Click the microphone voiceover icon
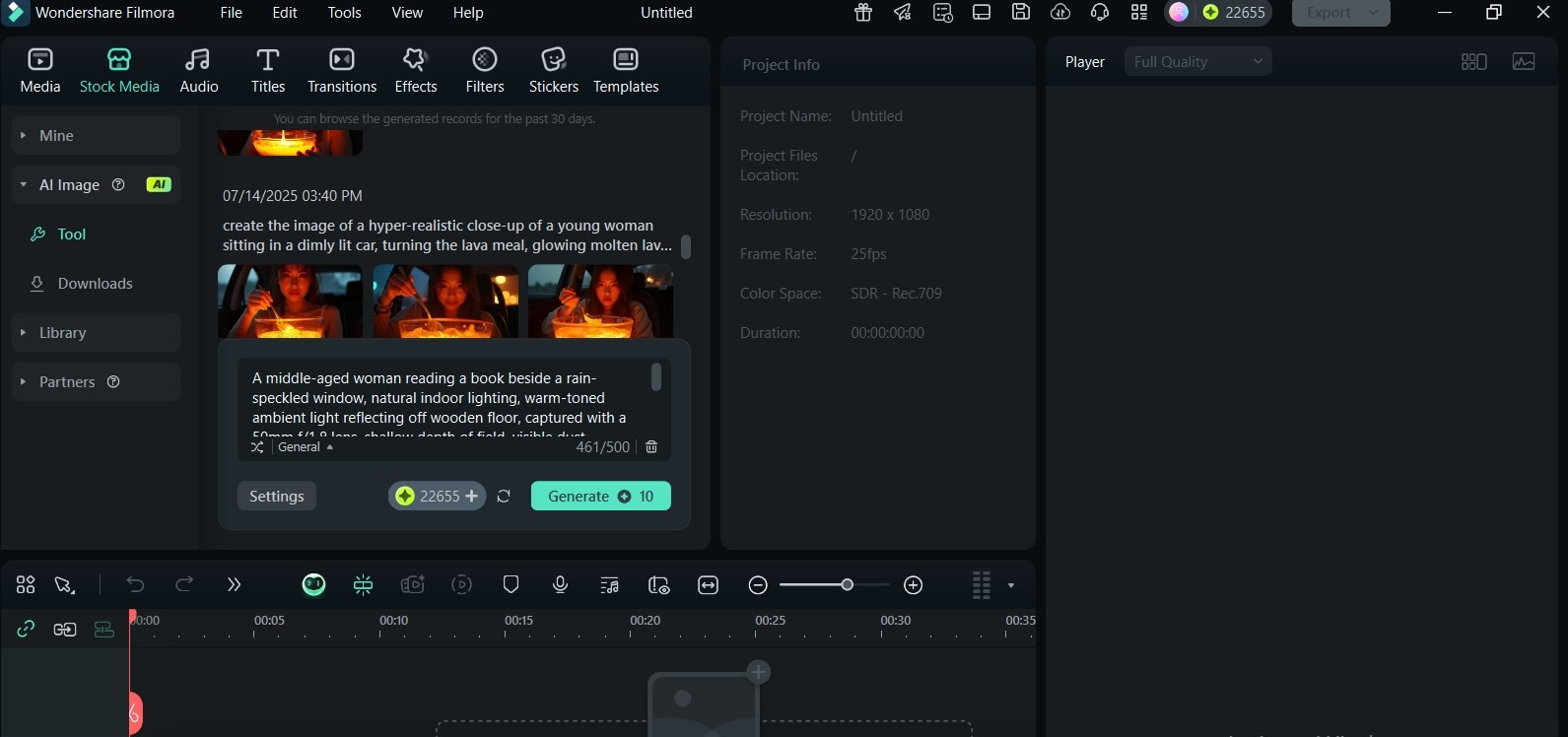This screenshot has height=737, width=1568. [x=560, y=584]
